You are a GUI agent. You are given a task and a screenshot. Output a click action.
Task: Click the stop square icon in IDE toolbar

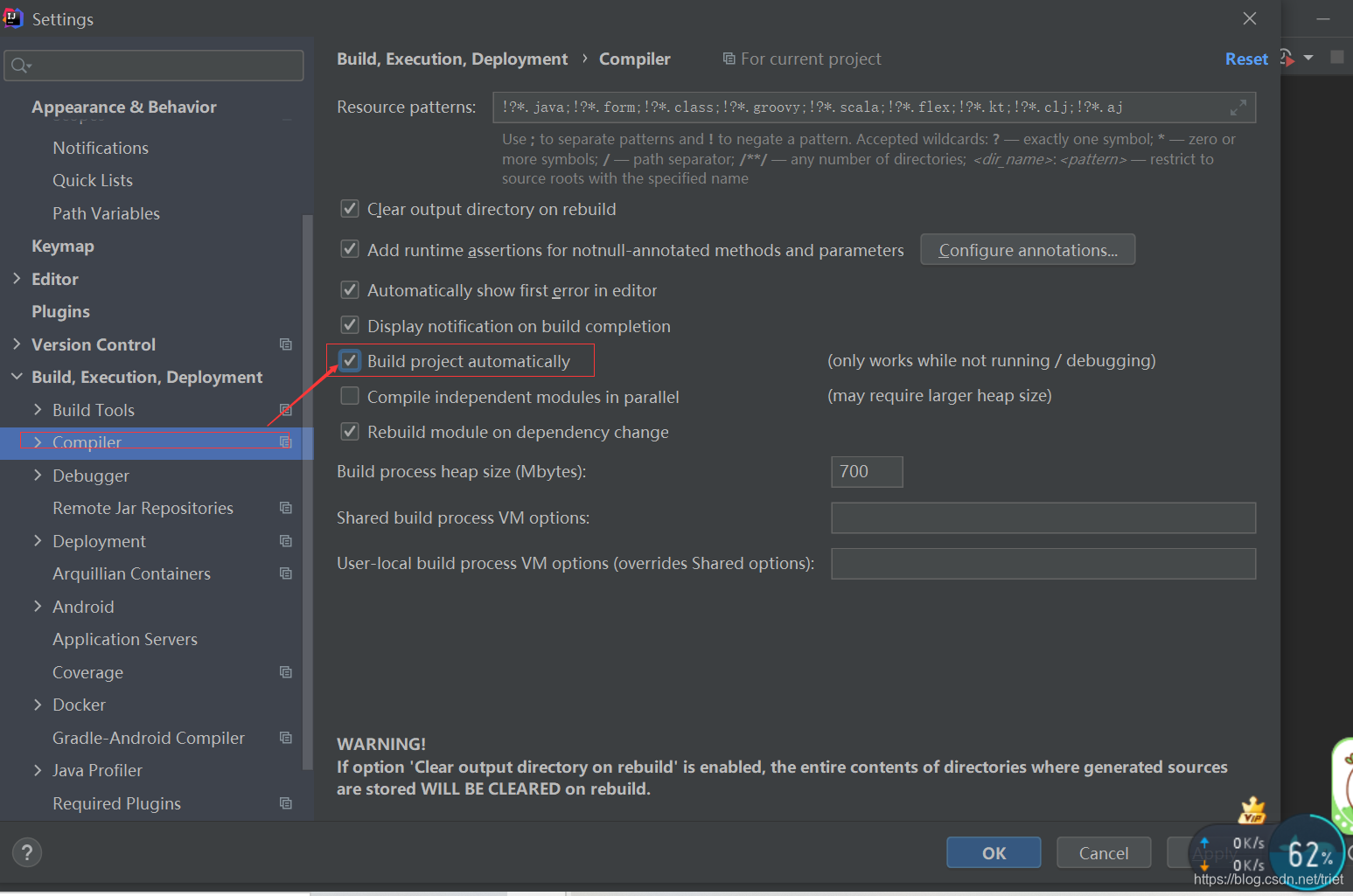pyautogui.click(x=1336, y=57)
